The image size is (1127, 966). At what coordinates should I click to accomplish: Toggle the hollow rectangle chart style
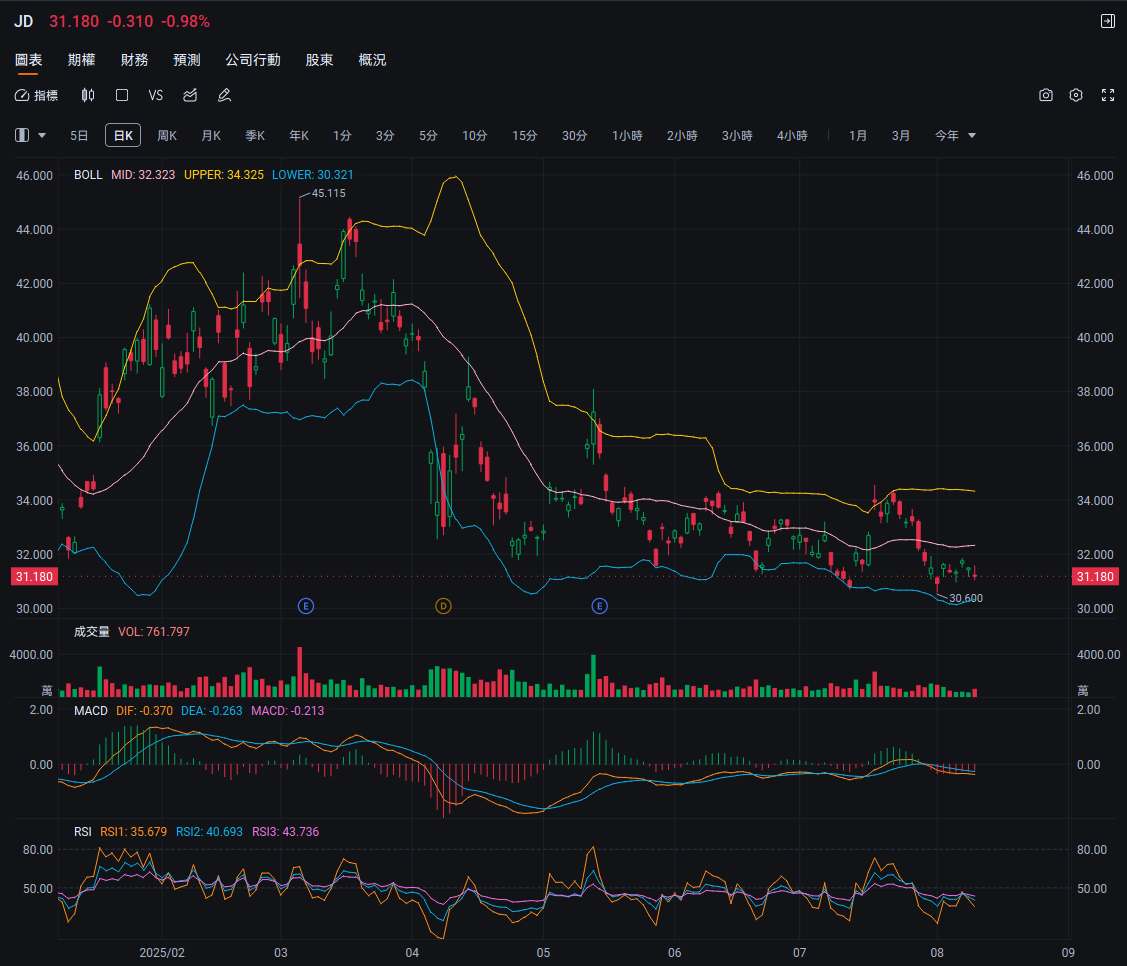coord(121,95)
